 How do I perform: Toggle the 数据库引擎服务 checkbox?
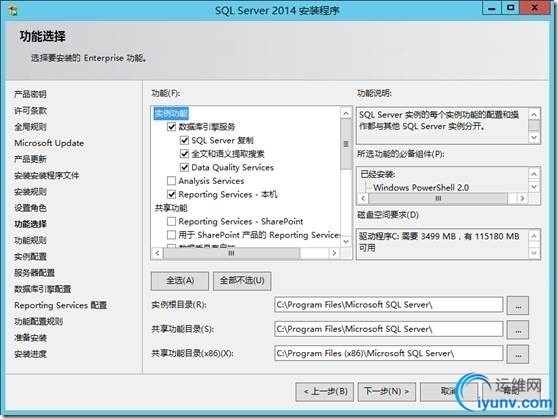(x=172, y=126)
